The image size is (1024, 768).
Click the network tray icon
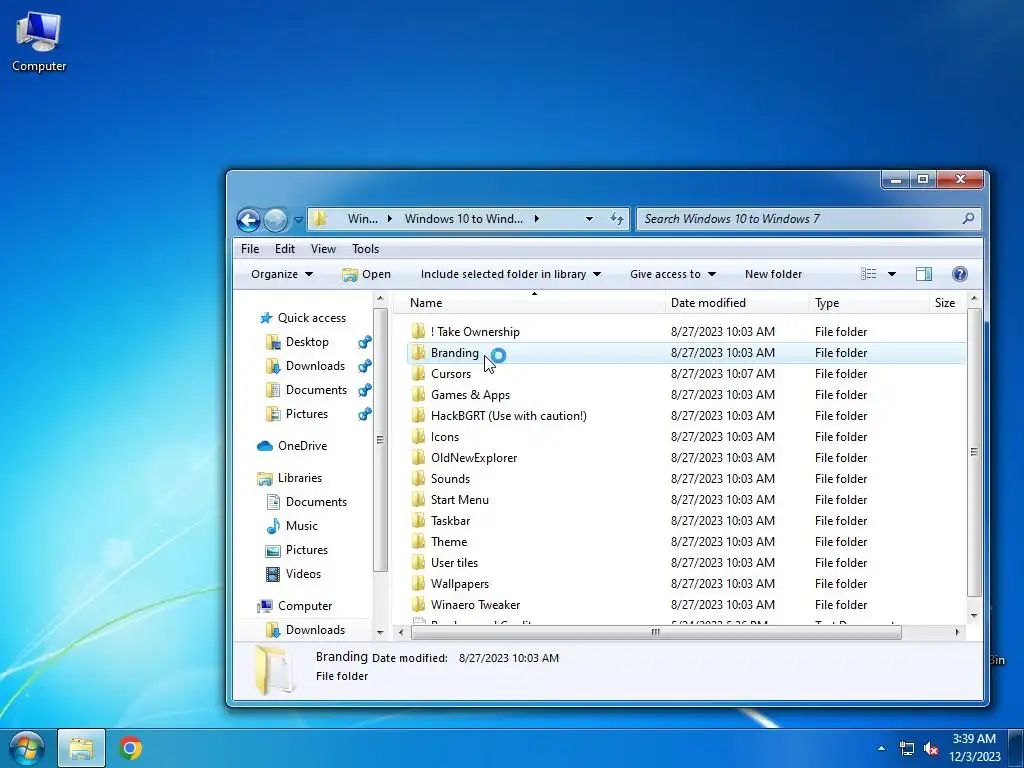[x=907, y=748]
